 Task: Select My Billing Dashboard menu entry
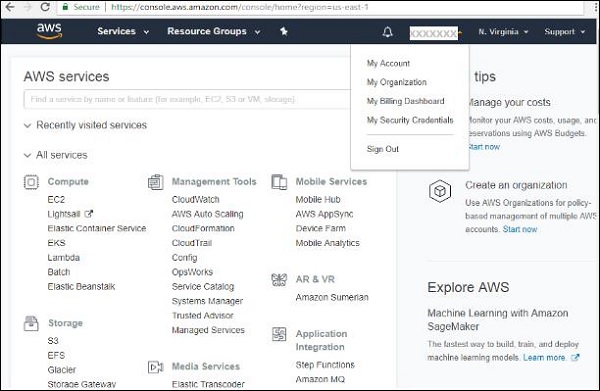(x=405, y=101)
